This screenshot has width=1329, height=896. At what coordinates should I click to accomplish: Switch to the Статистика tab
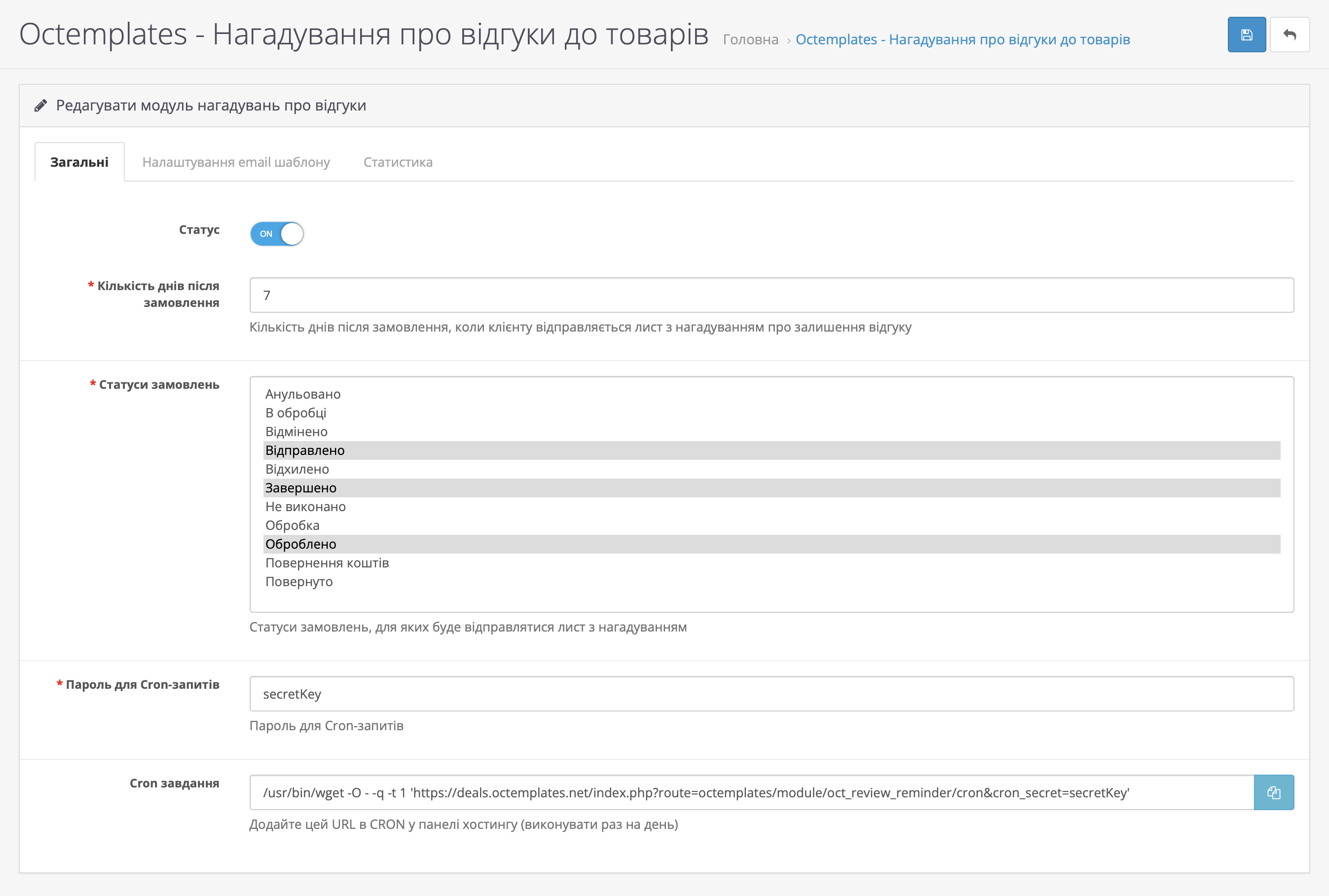(398, 162)
